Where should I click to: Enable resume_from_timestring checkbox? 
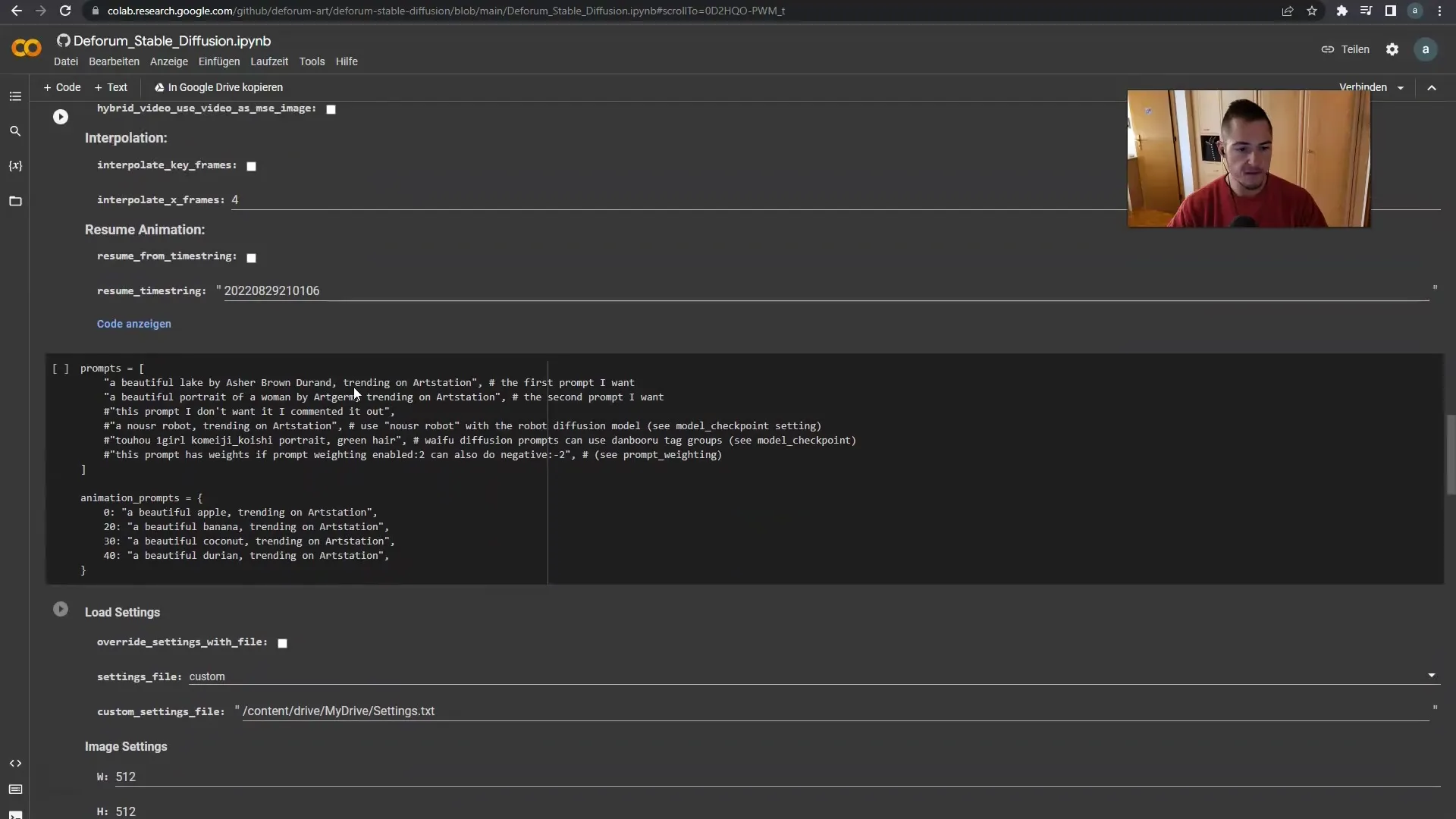point(251,258)
